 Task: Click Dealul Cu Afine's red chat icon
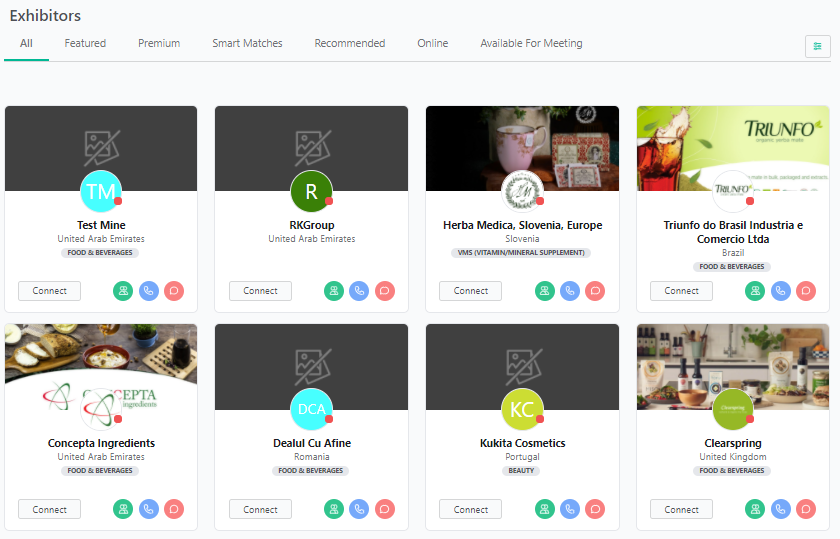point(385,509)
